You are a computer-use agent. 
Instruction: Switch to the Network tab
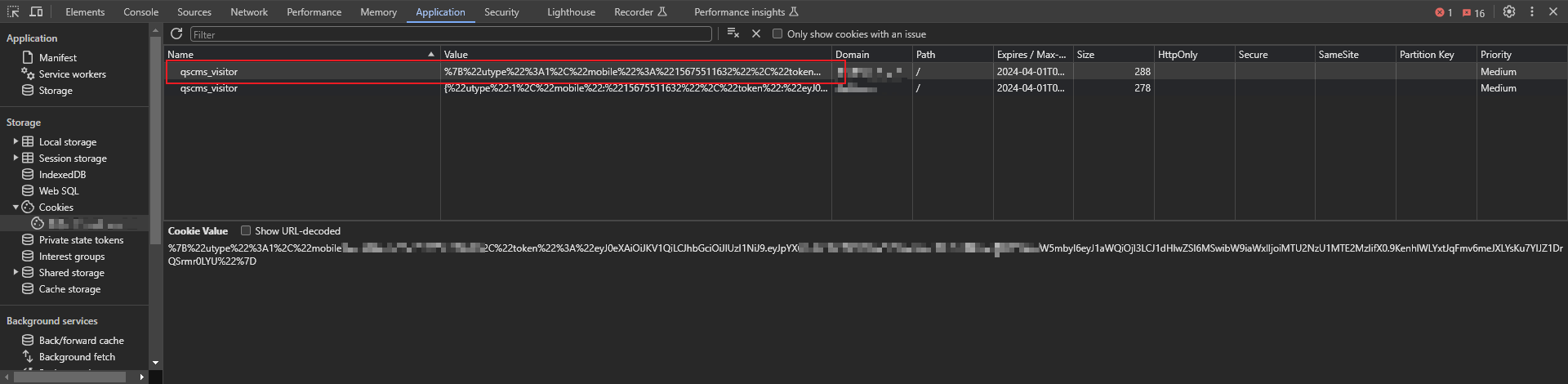click(x=249, y=11)
